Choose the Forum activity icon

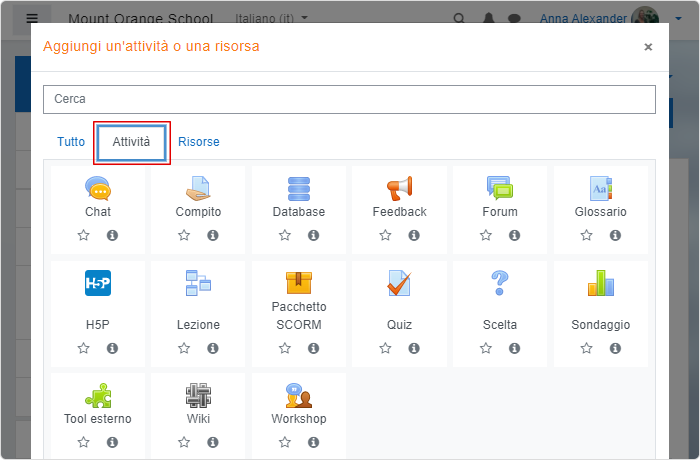tap(500, 188)
